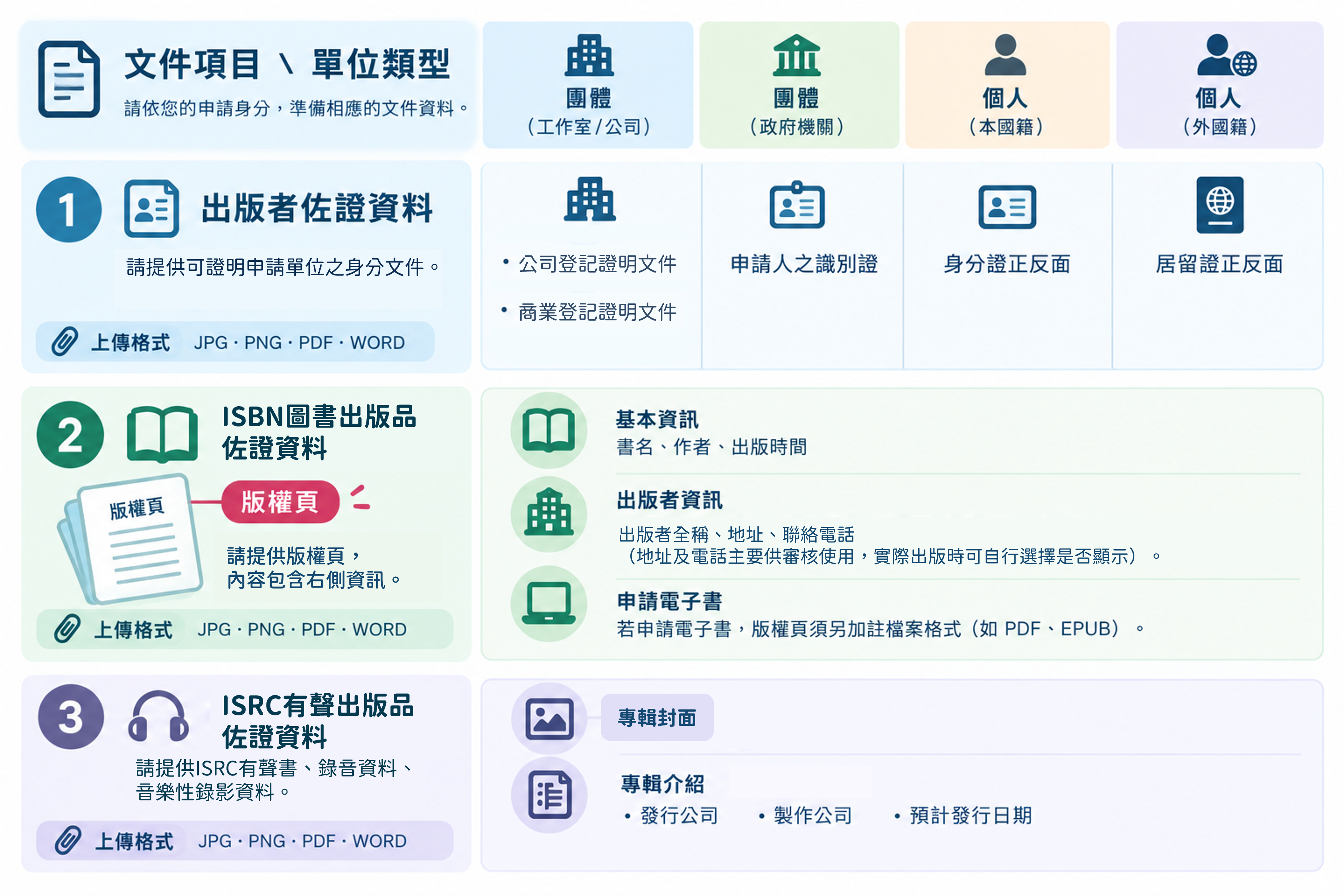
Task: Click the ID card icon beside 出版者佐證資料
Action: pos(151,209)
